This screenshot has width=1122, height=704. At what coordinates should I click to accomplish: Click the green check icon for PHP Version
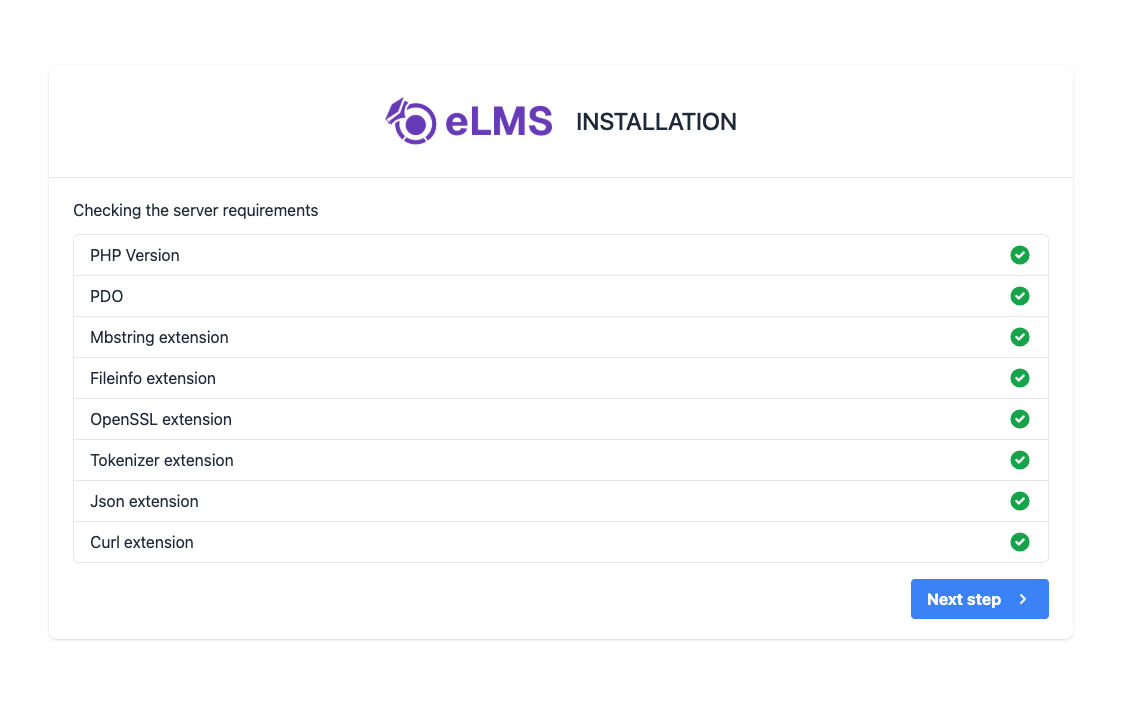point(1020,255)
